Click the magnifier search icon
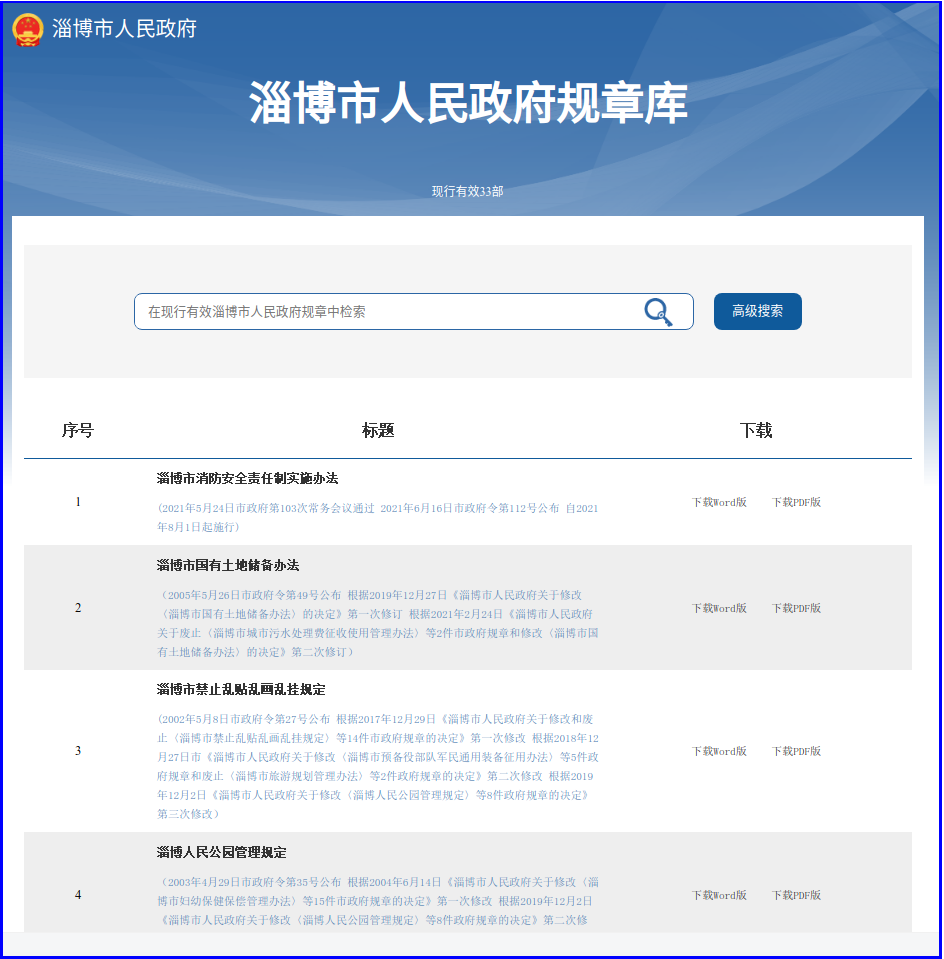Screen dimensions: 944x959 (658, 312)
